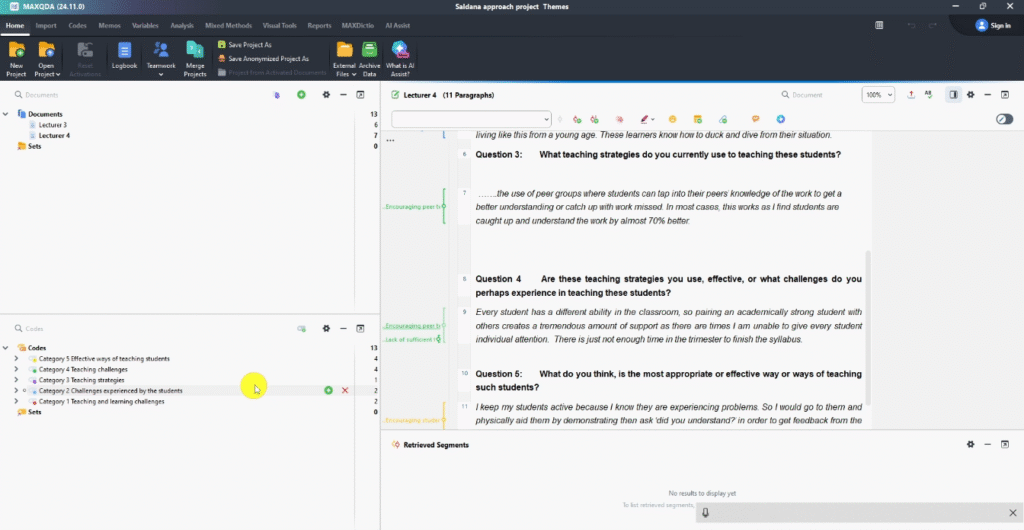The width and height of the screenshot is (1024, 530).
Task: Open the Visual Tools tab
Action: pyautogui.click(x=279, y=25)
